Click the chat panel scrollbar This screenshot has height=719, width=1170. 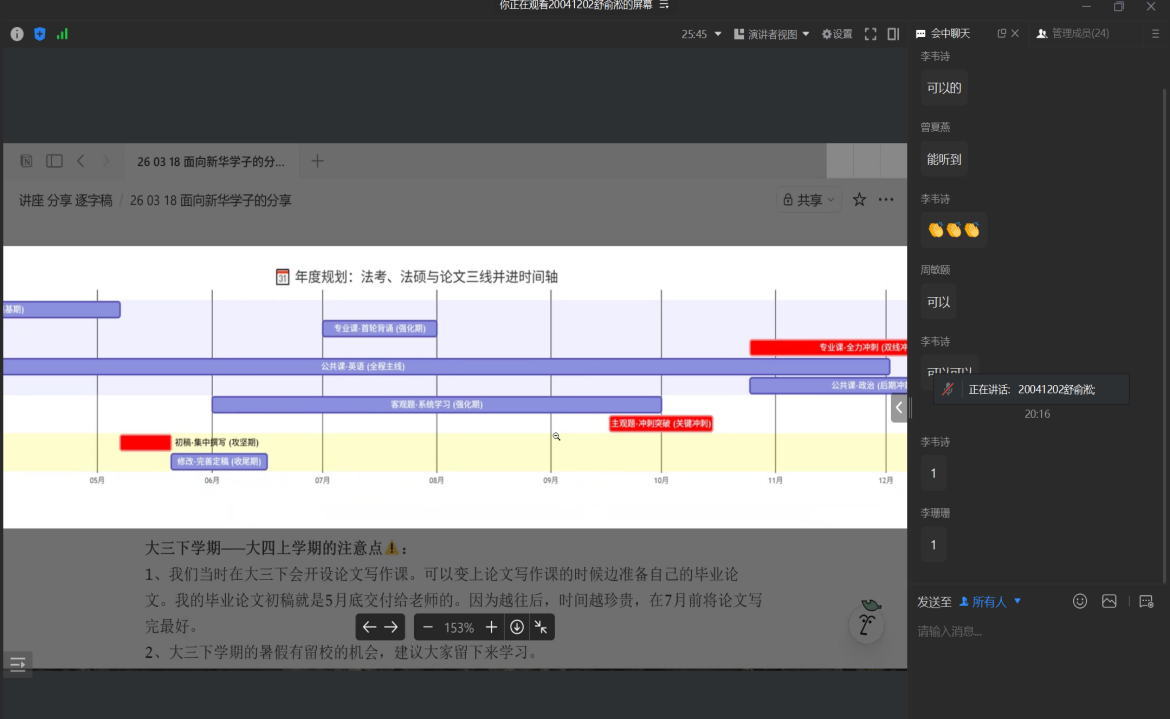[x=1164, y=336]
